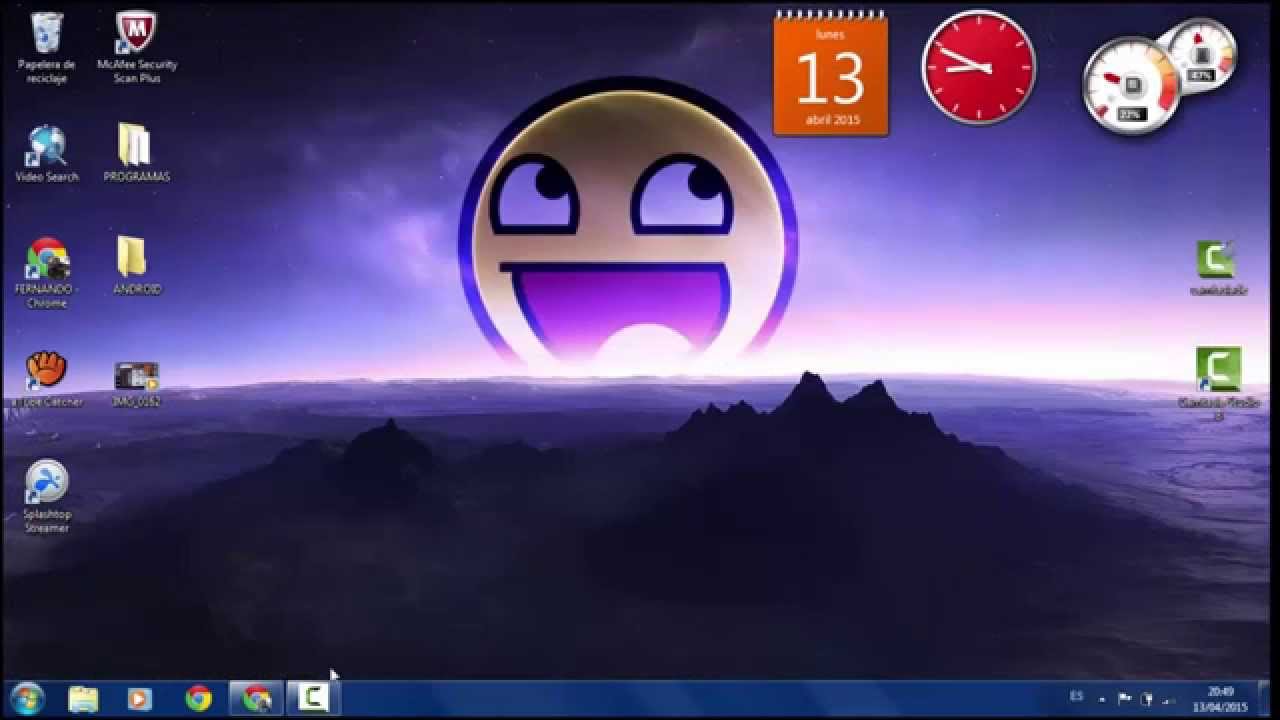Open the Action Center flag icon
1280x720 pixels.
click(x=1124, y=699)
